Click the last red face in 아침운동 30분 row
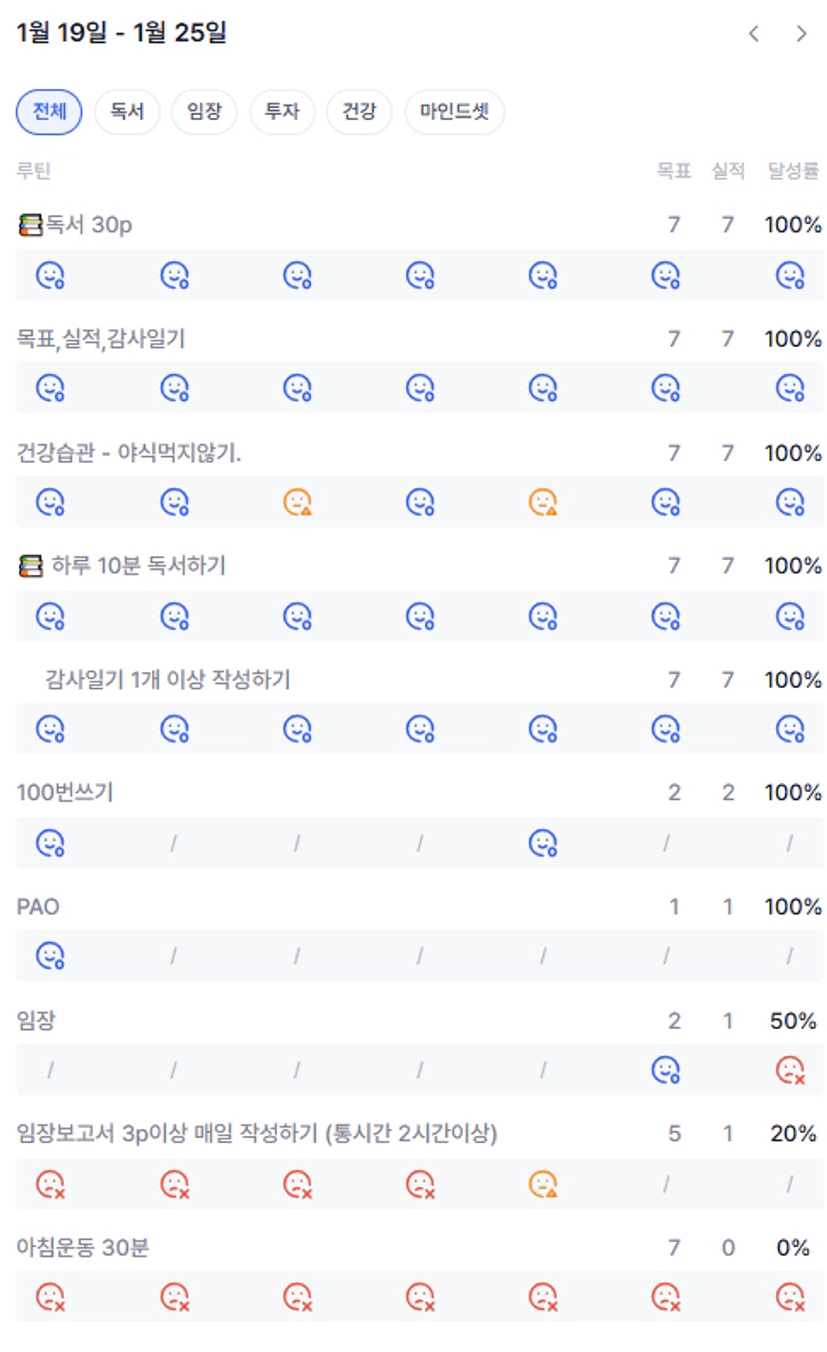This screenshot has width=827, height=1352. point(790,1297)
